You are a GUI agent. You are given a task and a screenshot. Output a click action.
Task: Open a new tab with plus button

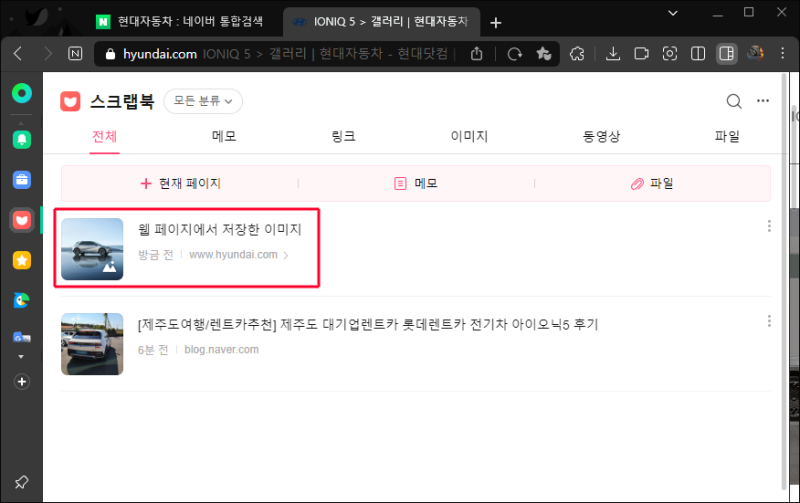tap(495, 22)
